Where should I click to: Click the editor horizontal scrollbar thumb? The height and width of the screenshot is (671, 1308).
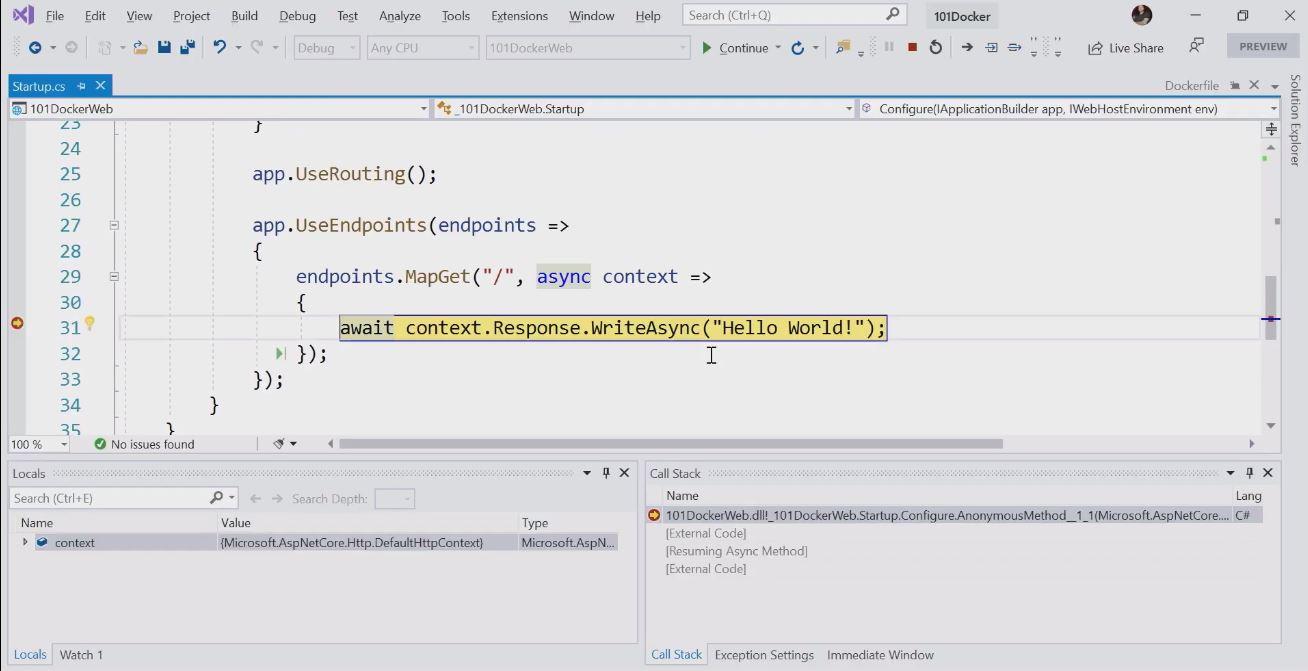click(670, 444)
